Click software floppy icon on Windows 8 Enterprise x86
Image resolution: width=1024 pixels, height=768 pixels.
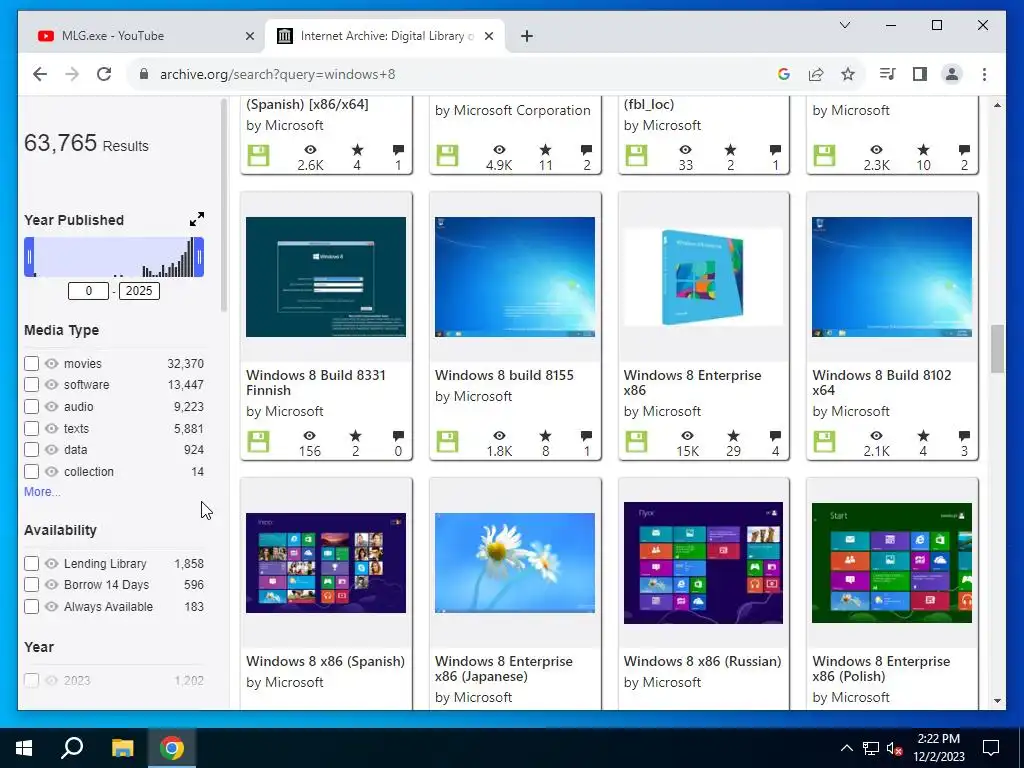point(635,441)
